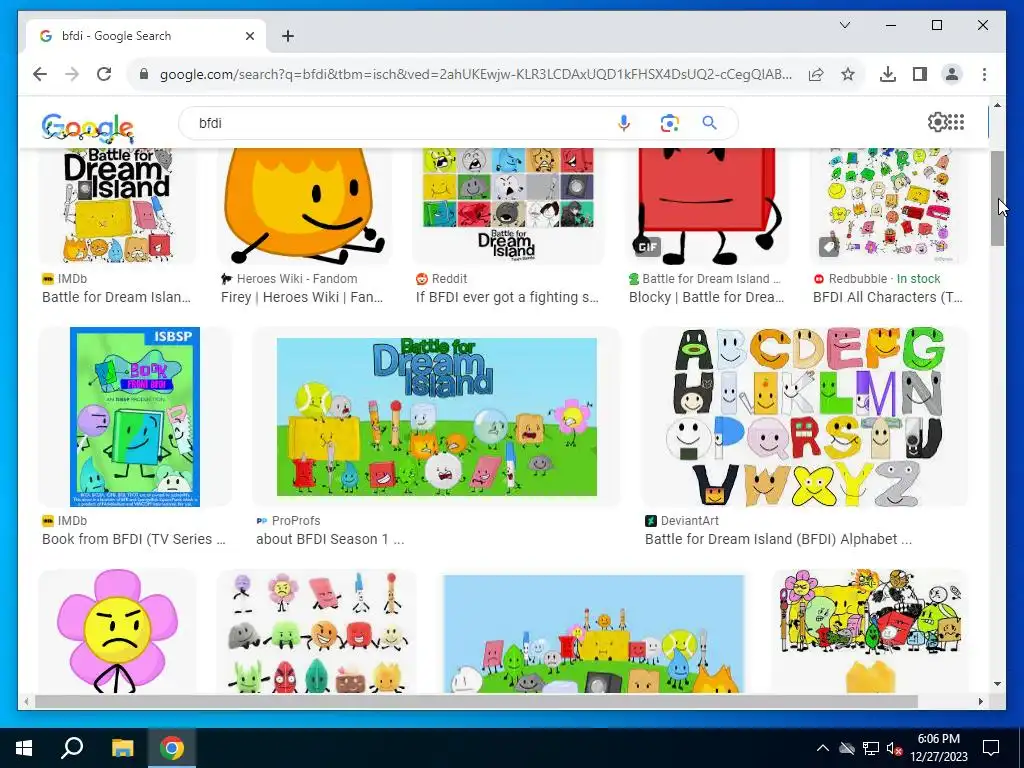1024x768 pixels.
Task: Select the bfdi - Google Search tab
Action: pos(146,36)
